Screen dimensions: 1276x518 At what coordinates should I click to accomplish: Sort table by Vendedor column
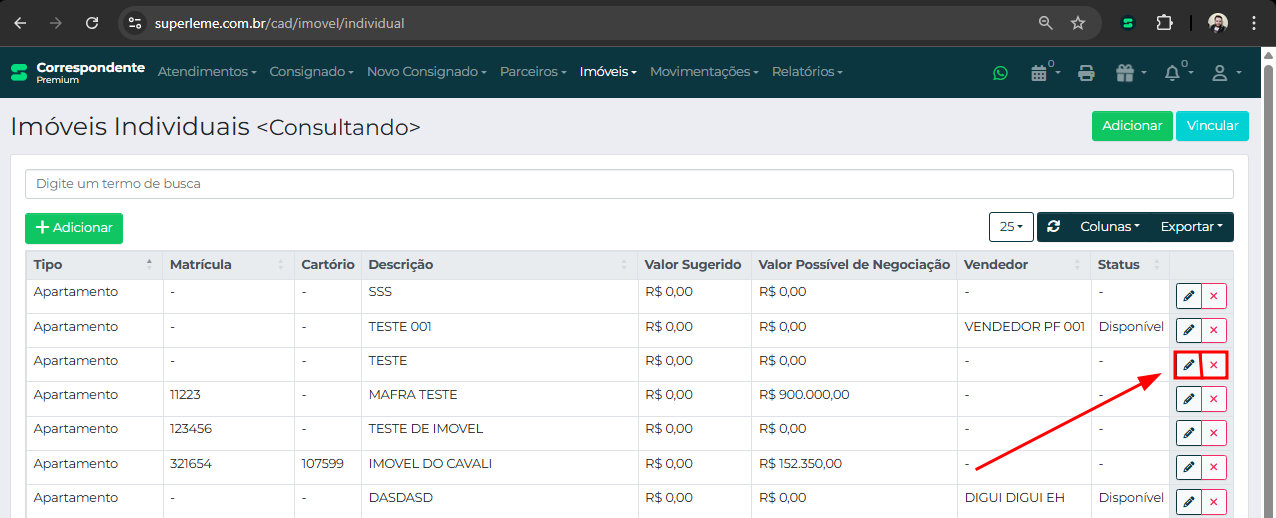(1024, 265)
